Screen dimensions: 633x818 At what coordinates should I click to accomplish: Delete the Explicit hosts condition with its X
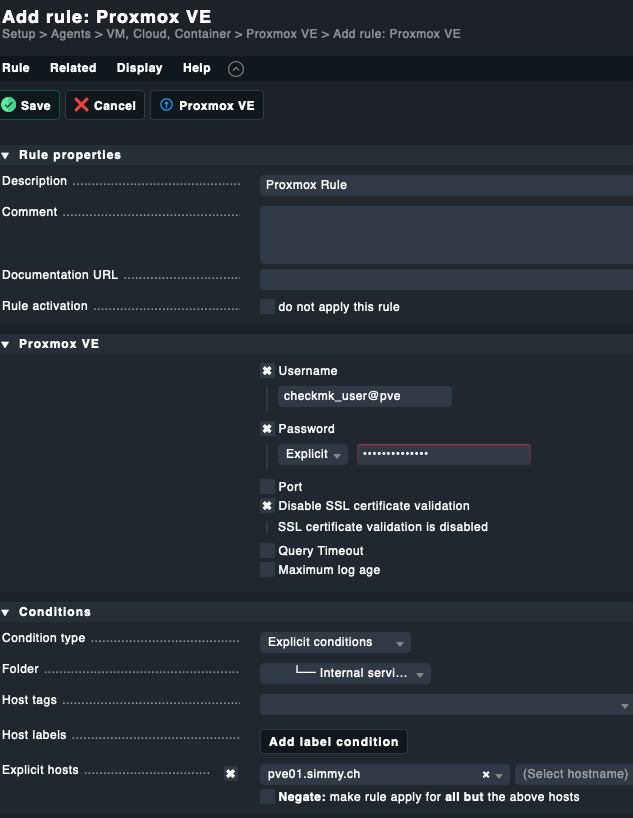(x=230, y=774)
